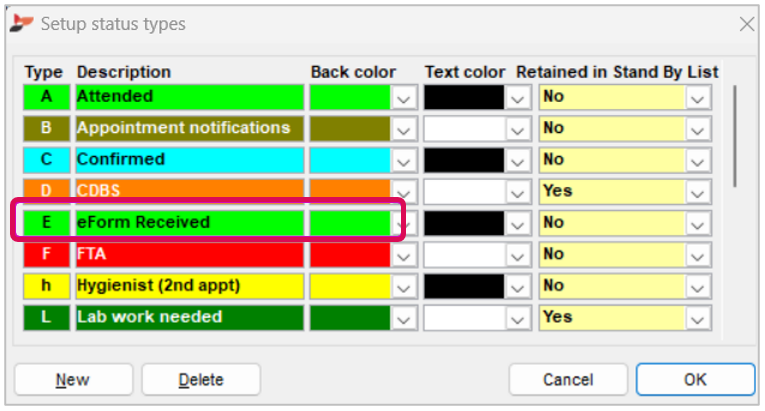The image size is (765, 411).
Task: Click the eForm Received description field
Action: click(189, 223)
